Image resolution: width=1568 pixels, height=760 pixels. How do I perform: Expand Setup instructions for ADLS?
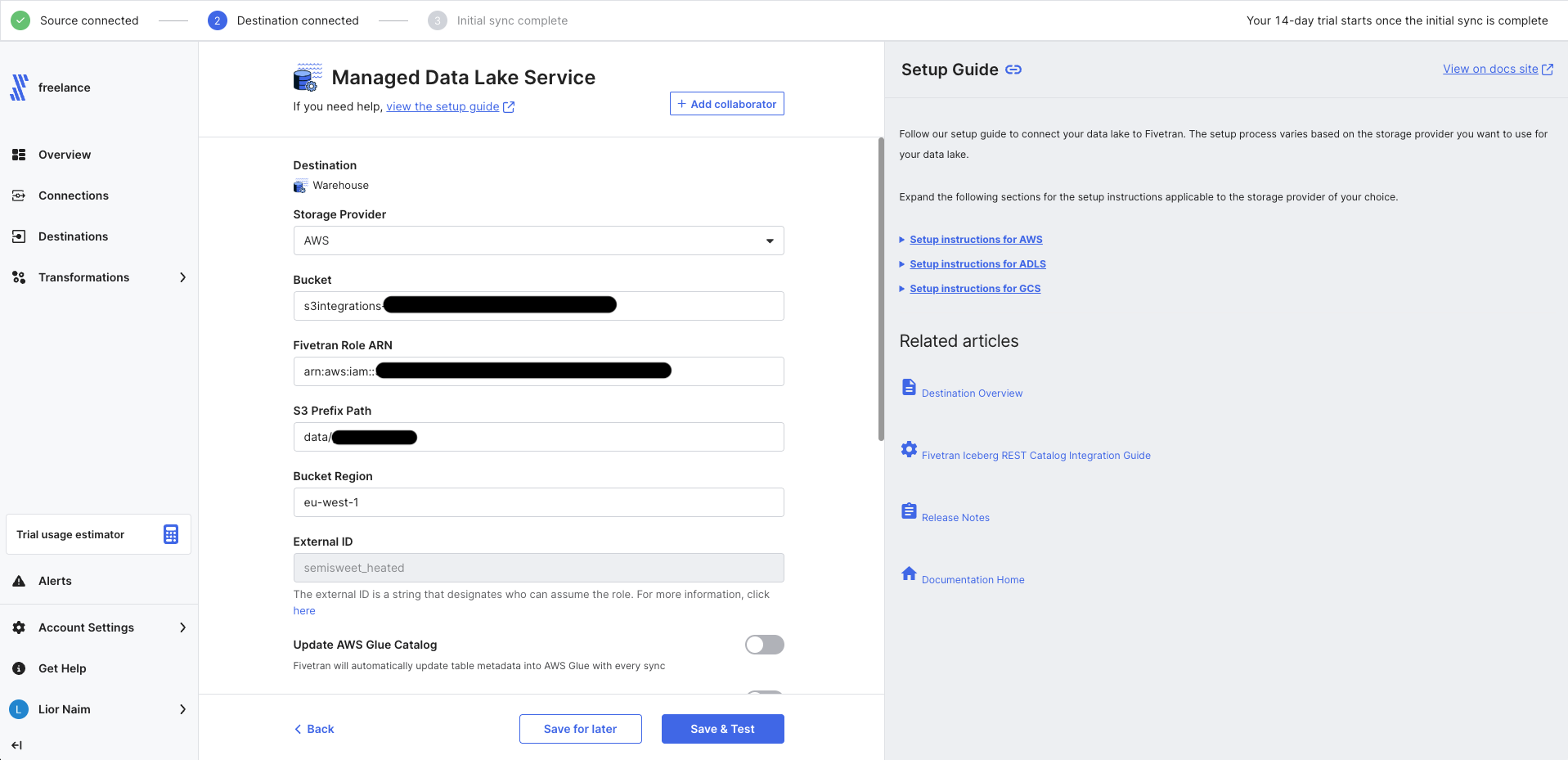tap(977, 264)
